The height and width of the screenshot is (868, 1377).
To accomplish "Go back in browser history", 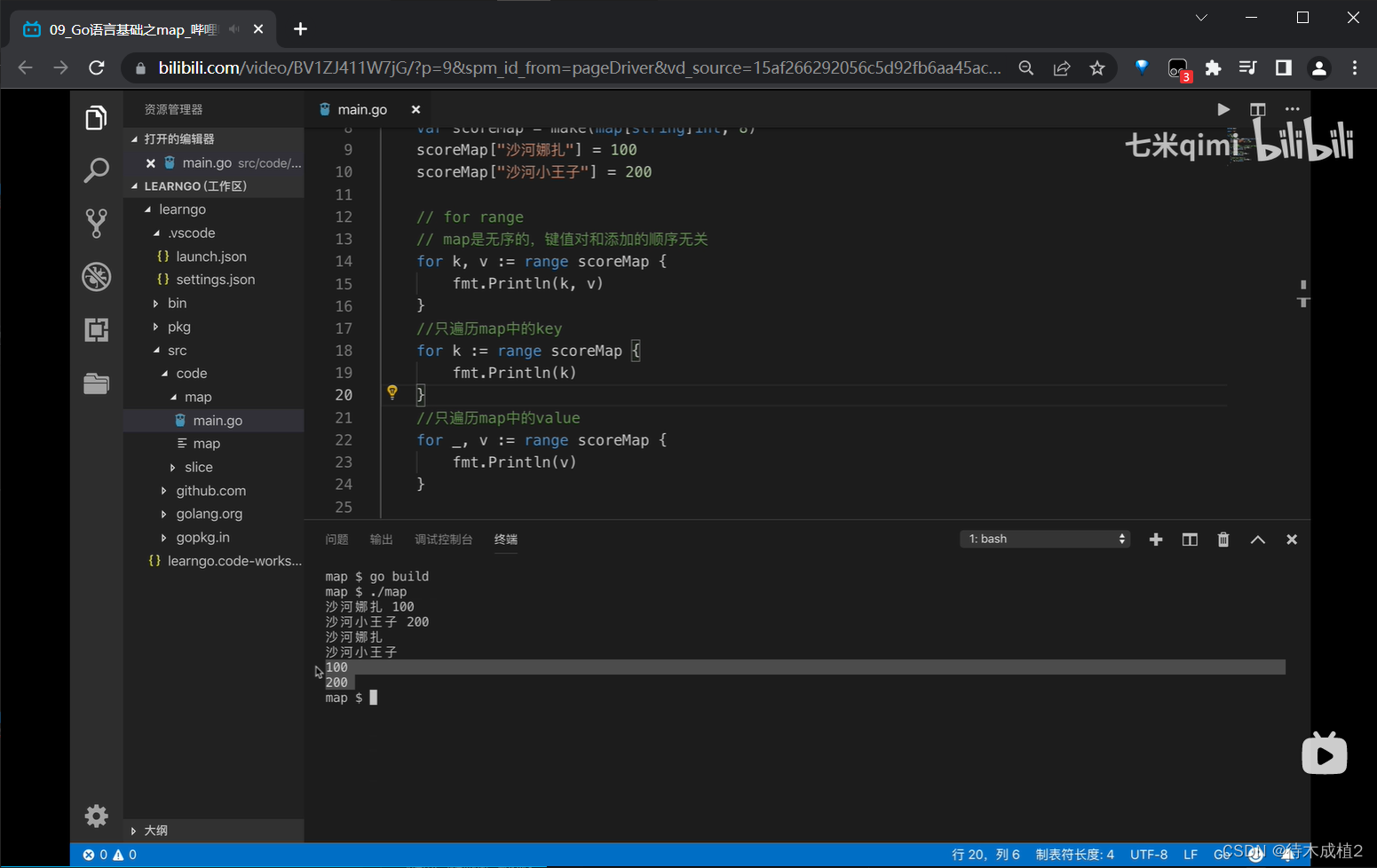I will tap(25, 67).
